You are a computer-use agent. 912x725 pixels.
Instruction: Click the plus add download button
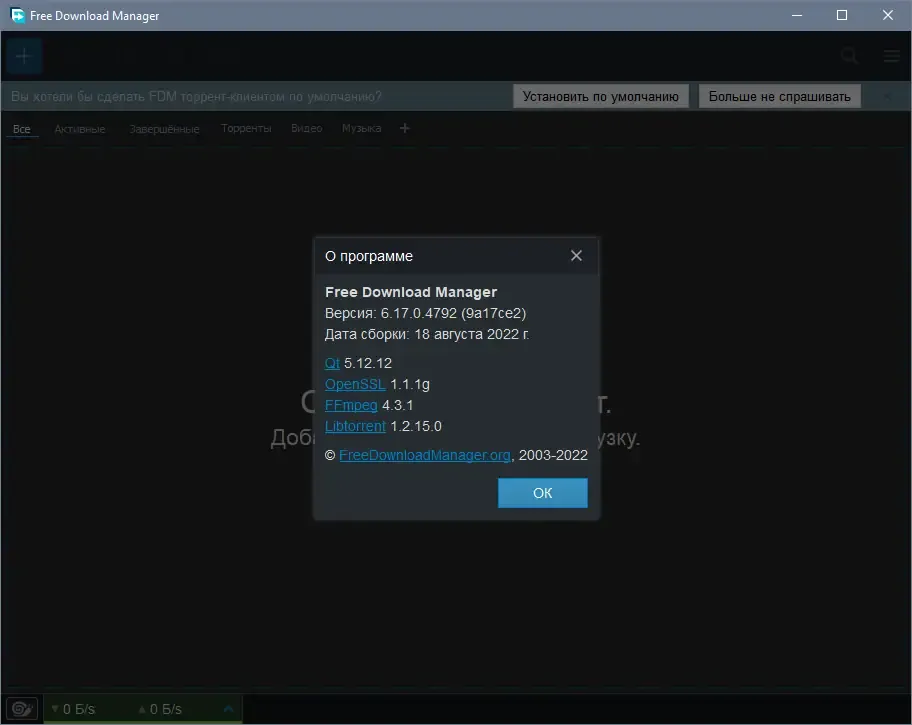pyautogui.click(x=24, y=56)
